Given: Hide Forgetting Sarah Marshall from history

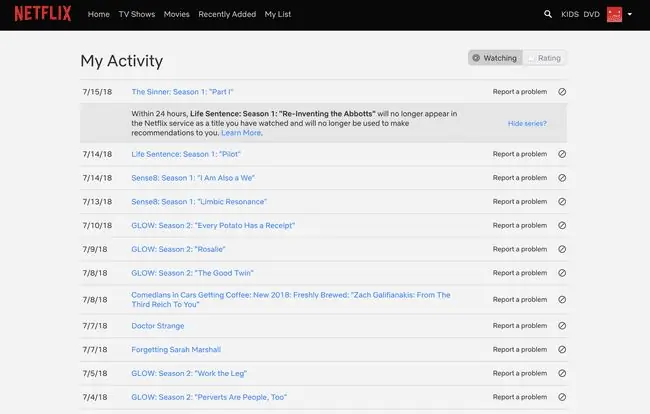Looking at the screenshot, I should (x=562, y=349).
